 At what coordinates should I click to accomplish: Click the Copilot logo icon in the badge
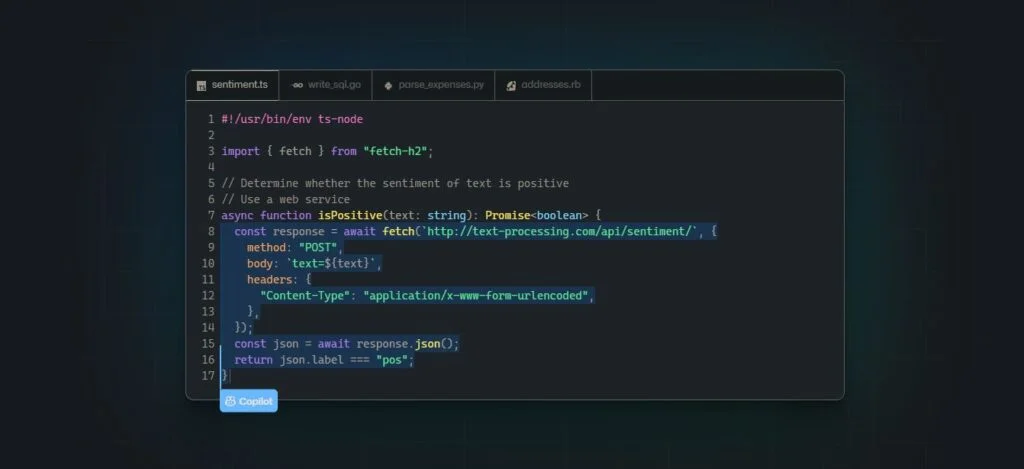pyautogui.click(x=230, y=401)
